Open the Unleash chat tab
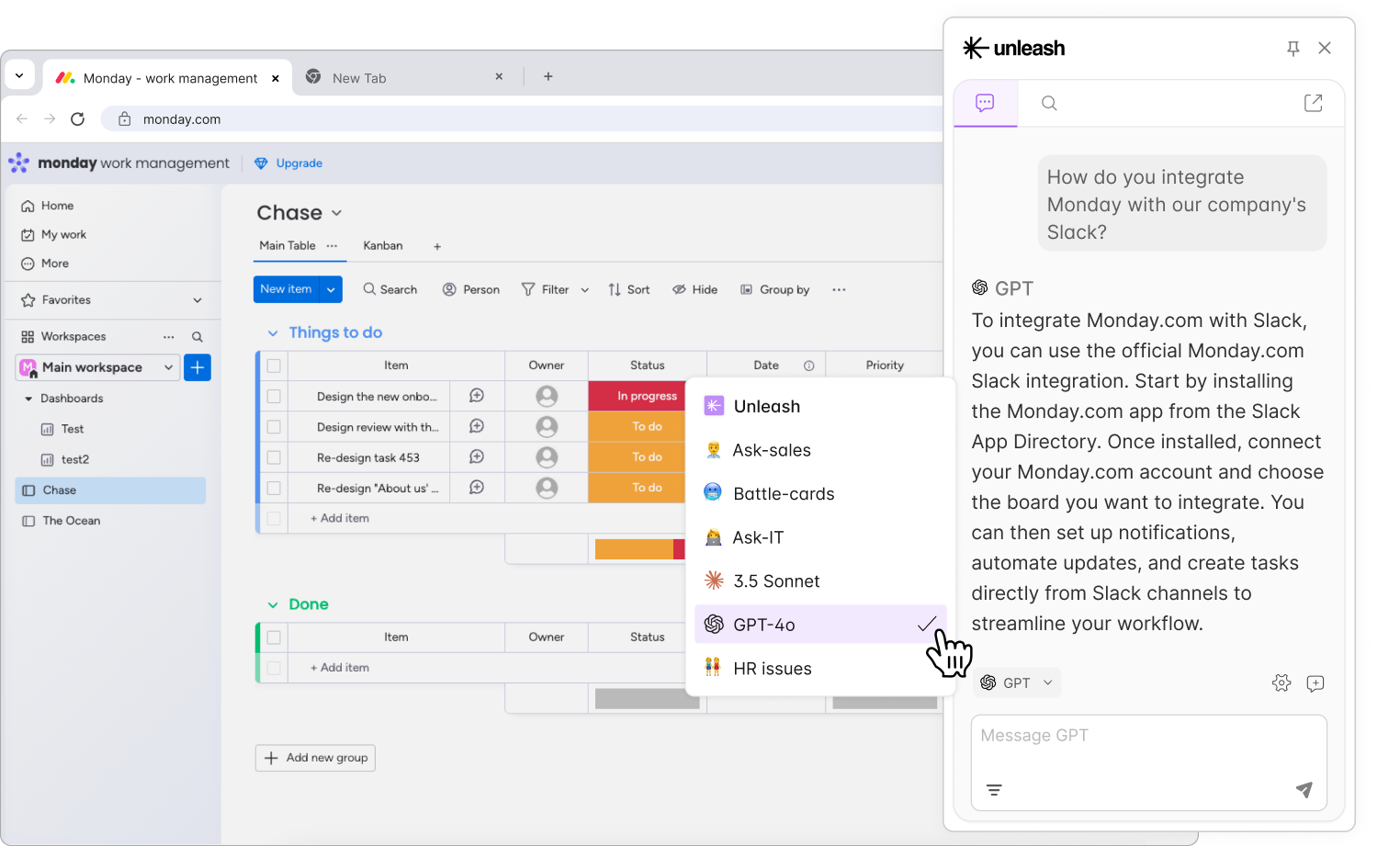Image resolution: width=1400 pixels, height=846 pixels. coord(986,103)
